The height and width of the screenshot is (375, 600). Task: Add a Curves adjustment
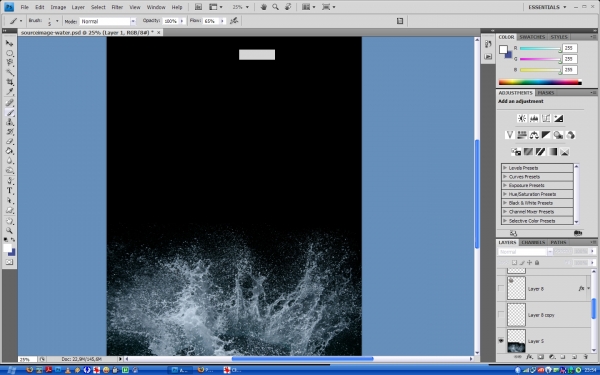tap(546, 118)
